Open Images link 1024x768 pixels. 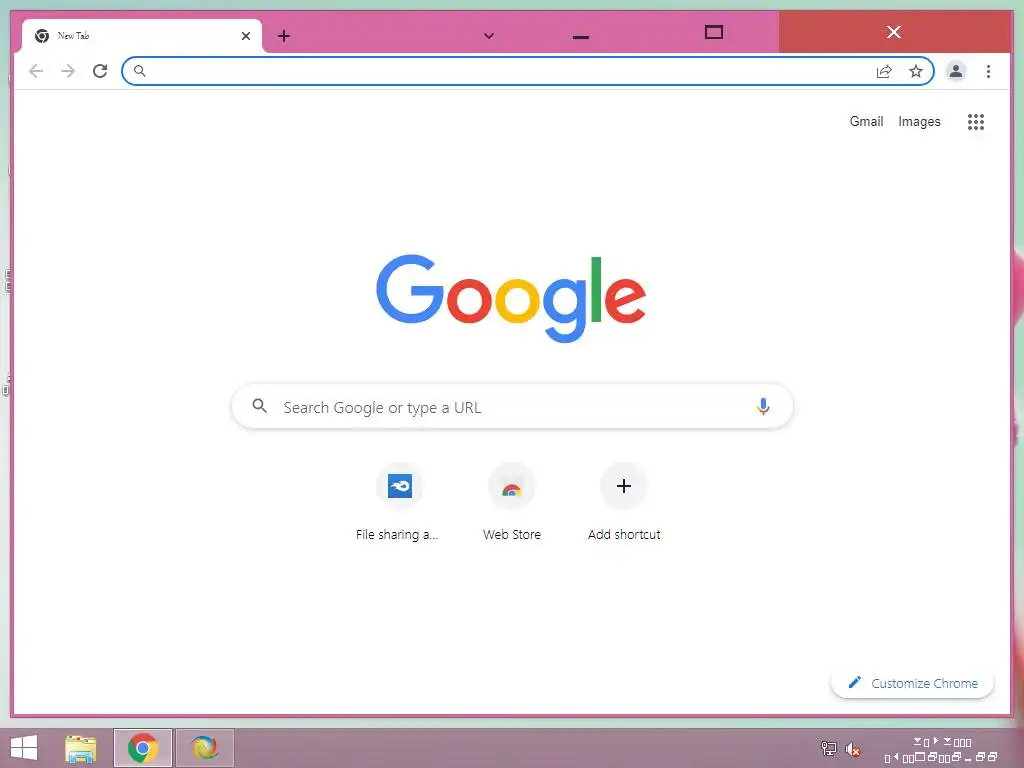[919, 121]
